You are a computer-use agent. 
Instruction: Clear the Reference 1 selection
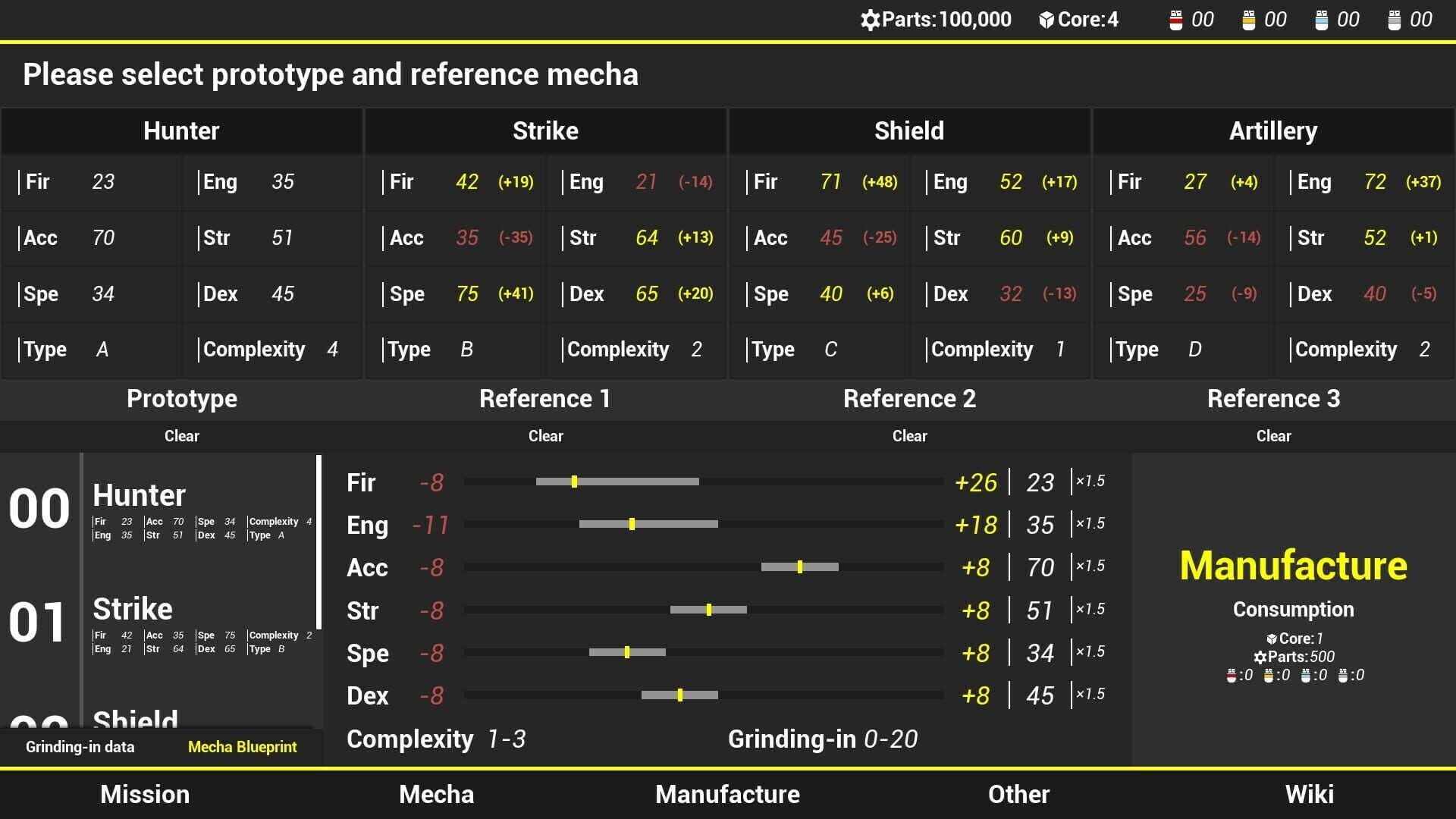pyautogui.click(x=545, y=436)
